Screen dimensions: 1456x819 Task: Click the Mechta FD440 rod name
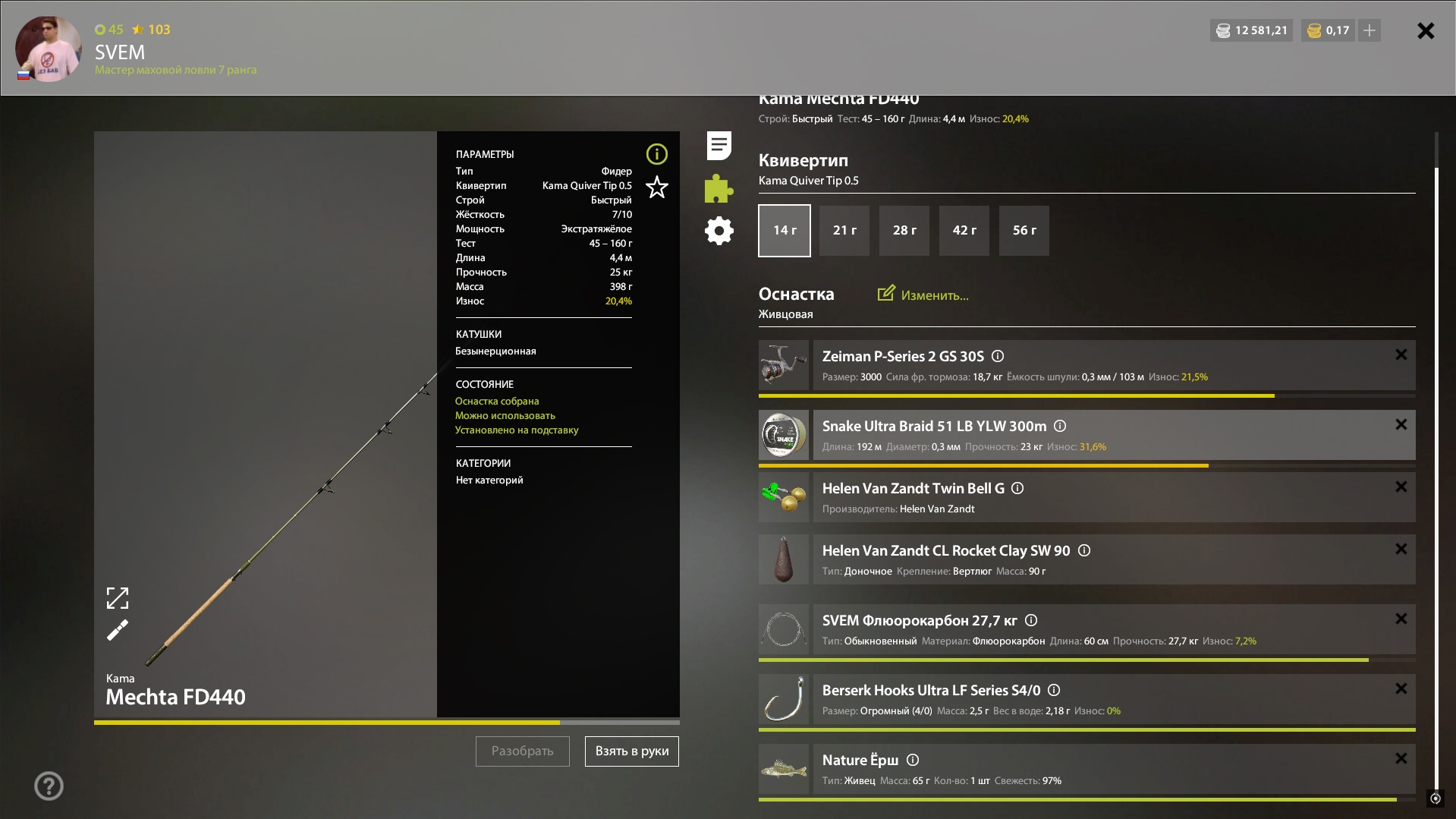click(175, 697)
